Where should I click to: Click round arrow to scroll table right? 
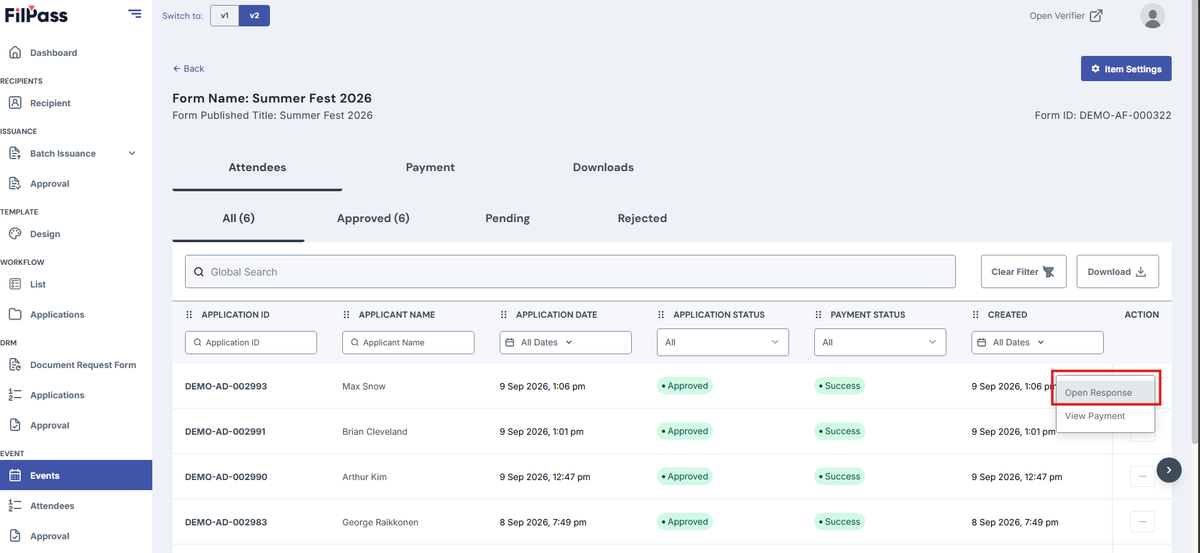1169,470
